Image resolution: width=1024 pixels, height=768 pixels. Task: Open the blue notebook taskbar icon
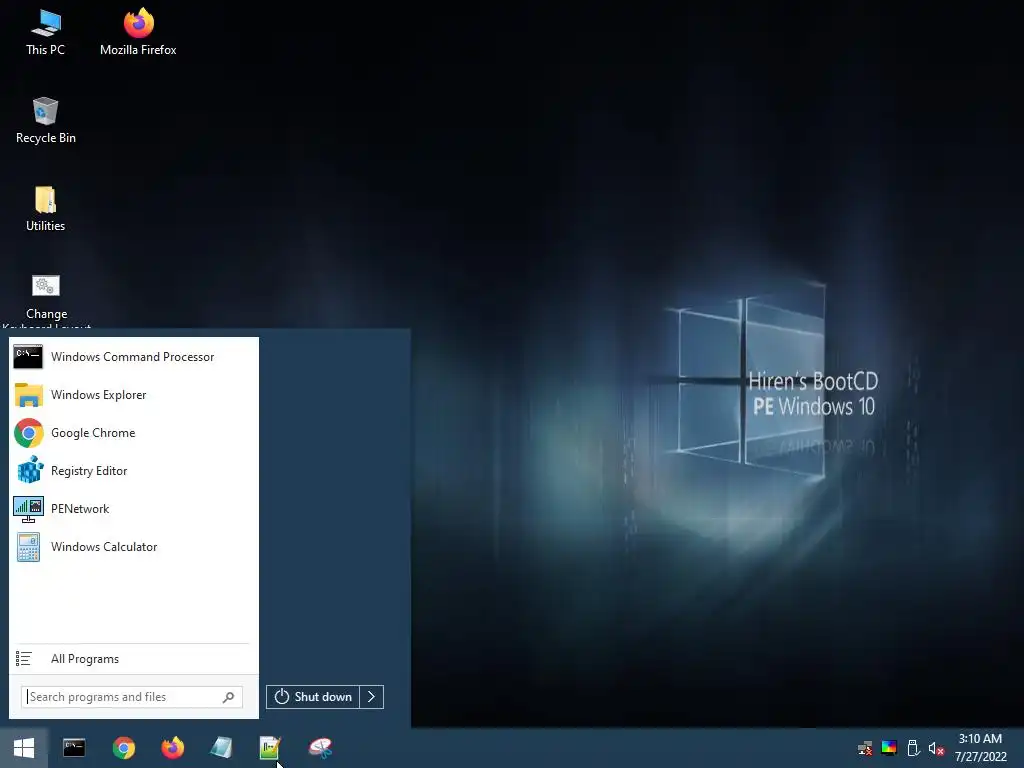coord(221,748)
